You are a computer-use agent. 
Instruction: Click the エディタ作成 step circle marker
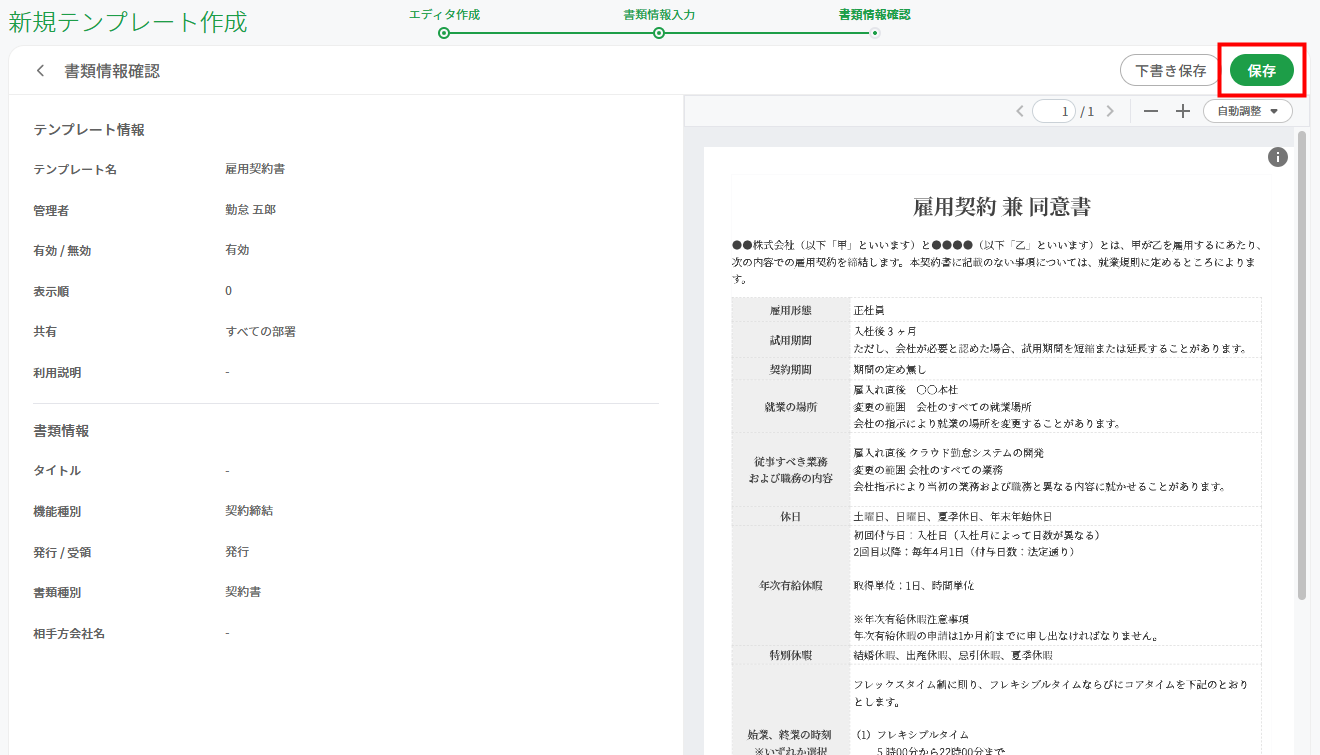(444, 33)
